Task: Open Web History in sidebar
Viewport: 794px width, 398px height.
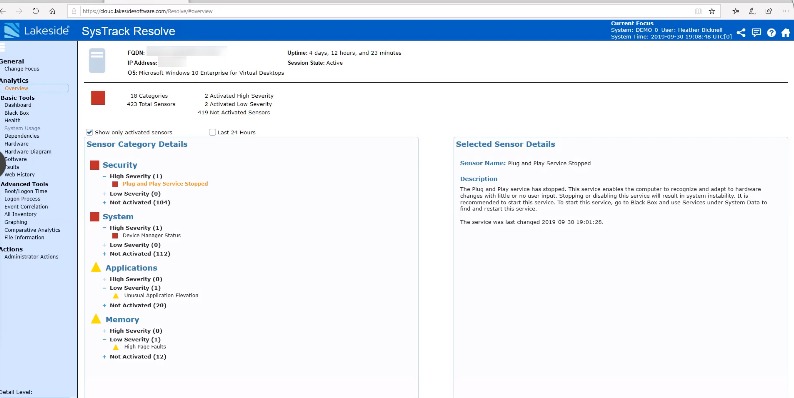Action: click(x=19, y=174)
